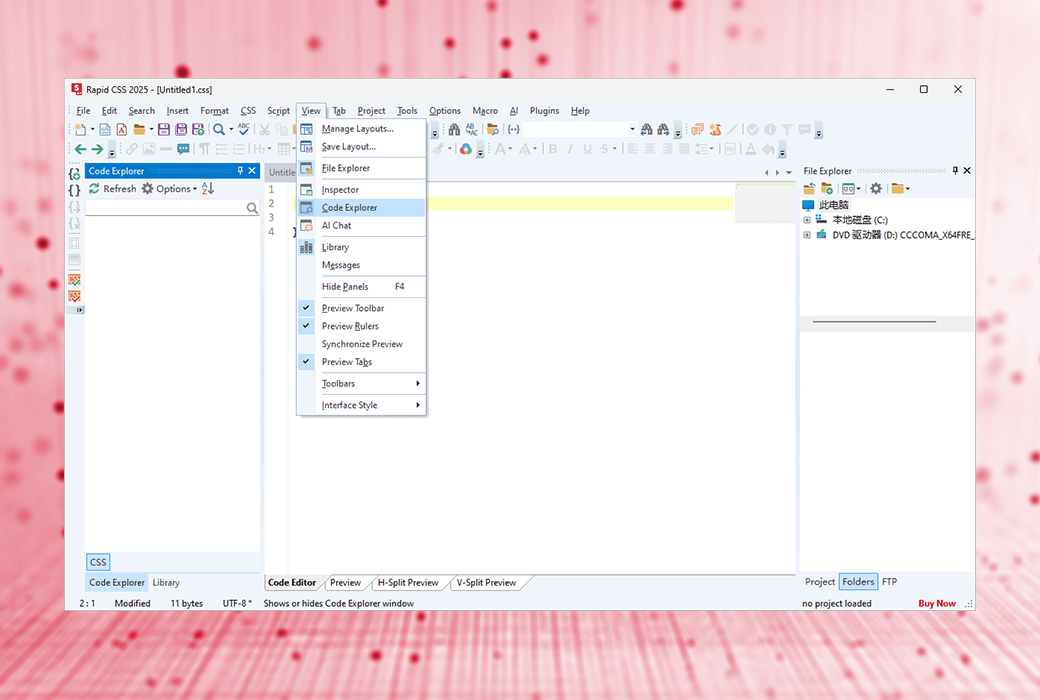Click the AB-AC Replace icon
1040x700 pixels.
(472, 129)
